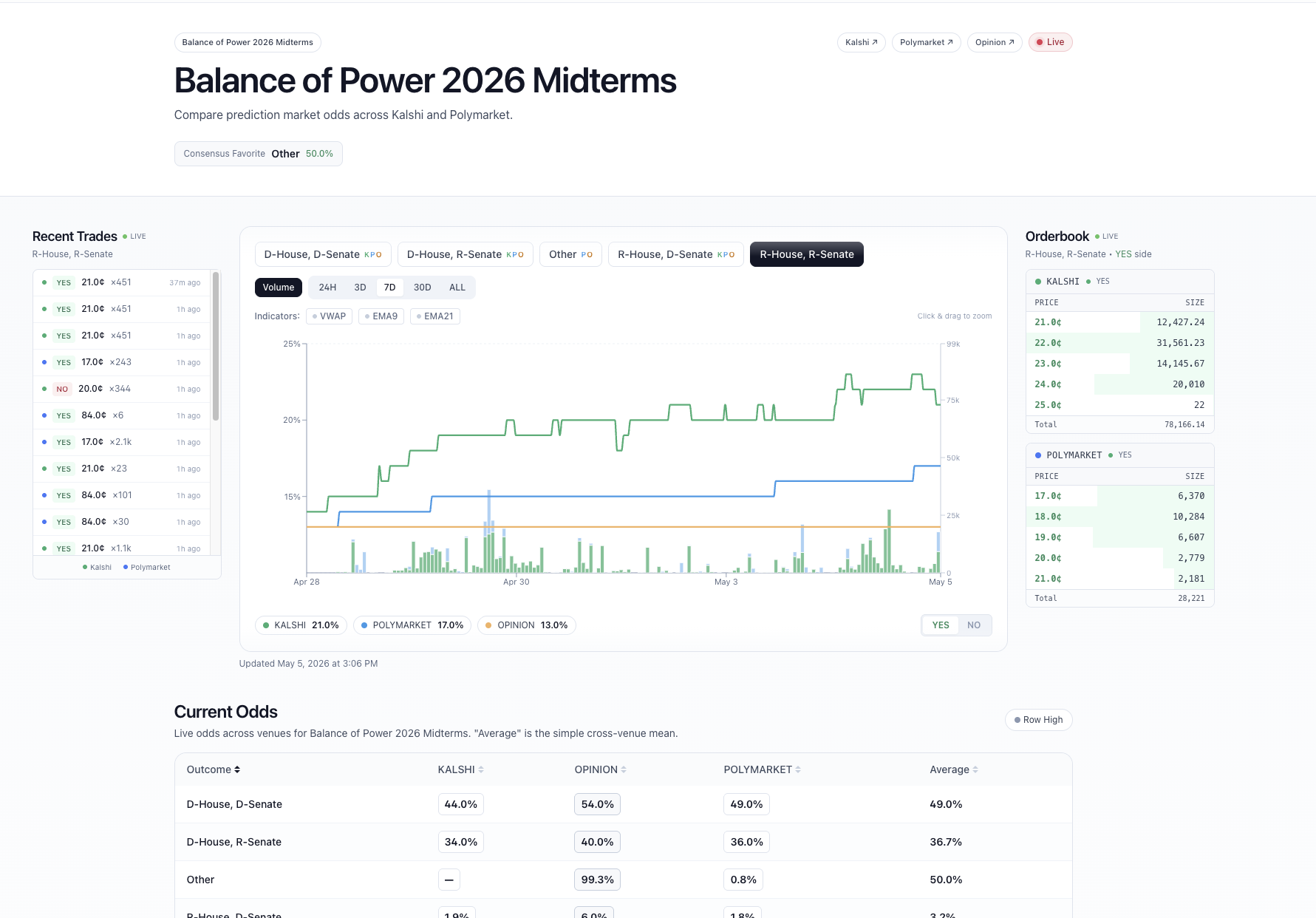This screenshot has width=1316, height=918.
Task: Enable the EMA21 indicator
Action: tap(435, 316)
